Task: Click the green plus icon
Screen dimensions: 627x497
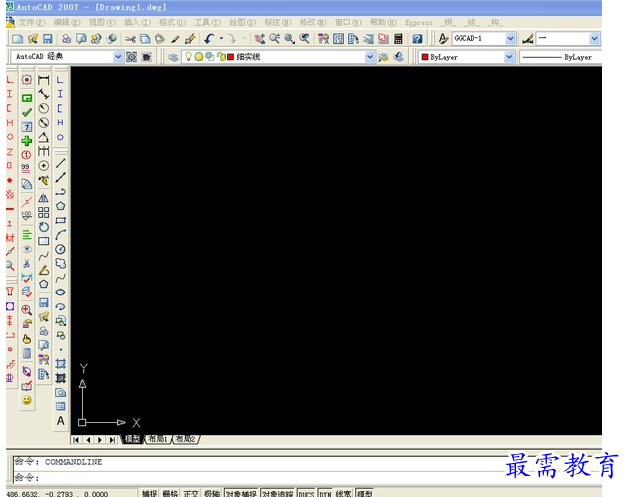Action: (x=27, y=141)
